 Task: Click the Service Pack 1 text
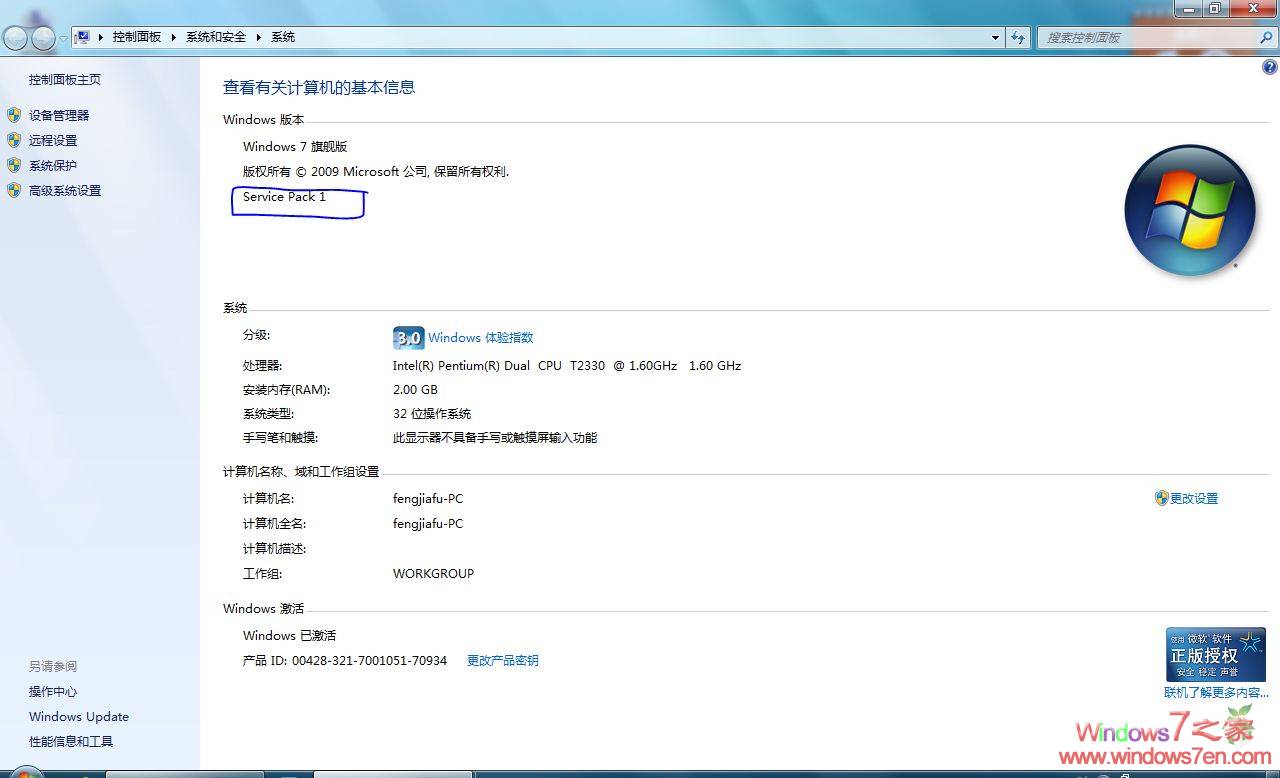coord(285,196)
